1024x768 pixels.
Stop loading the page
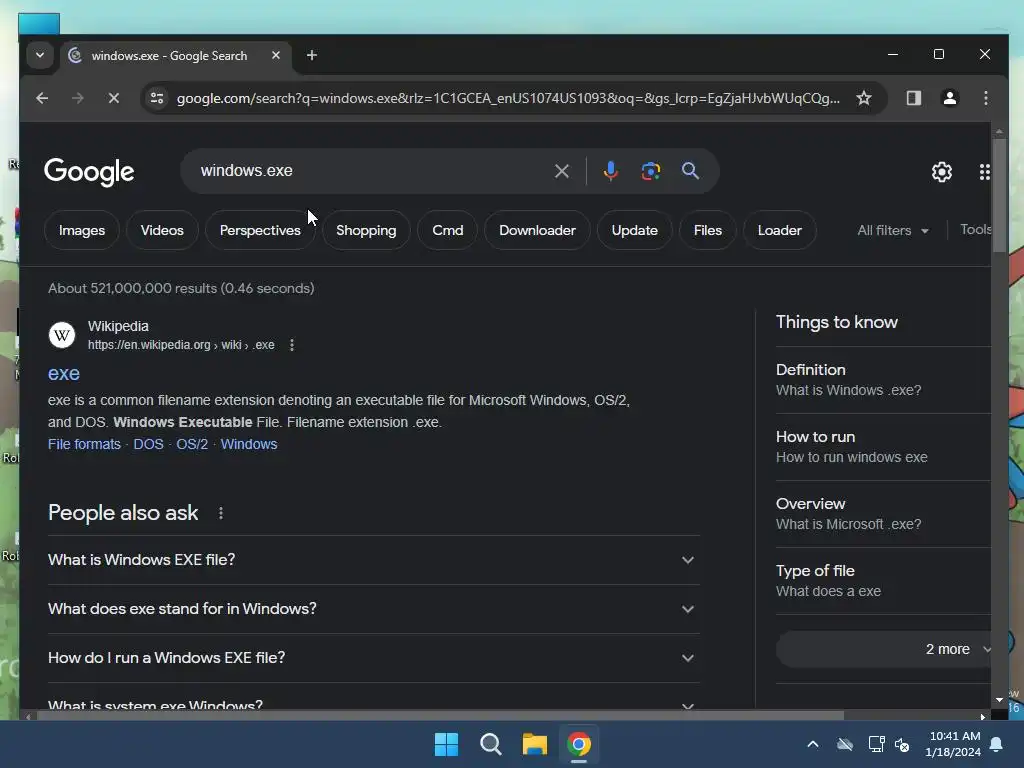[114, 98]
